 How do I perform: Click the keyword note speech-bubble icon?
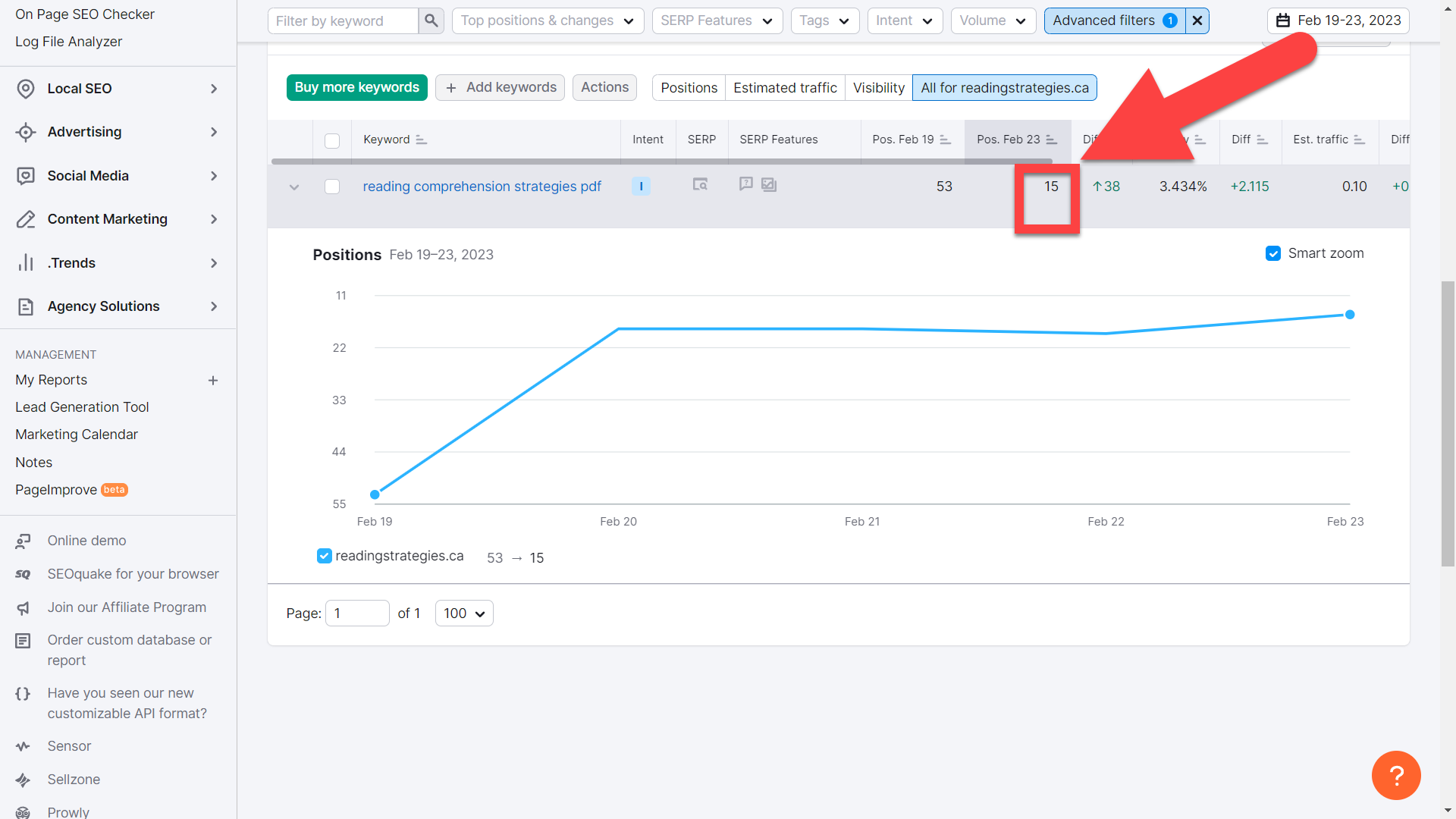tap(745, 184)
